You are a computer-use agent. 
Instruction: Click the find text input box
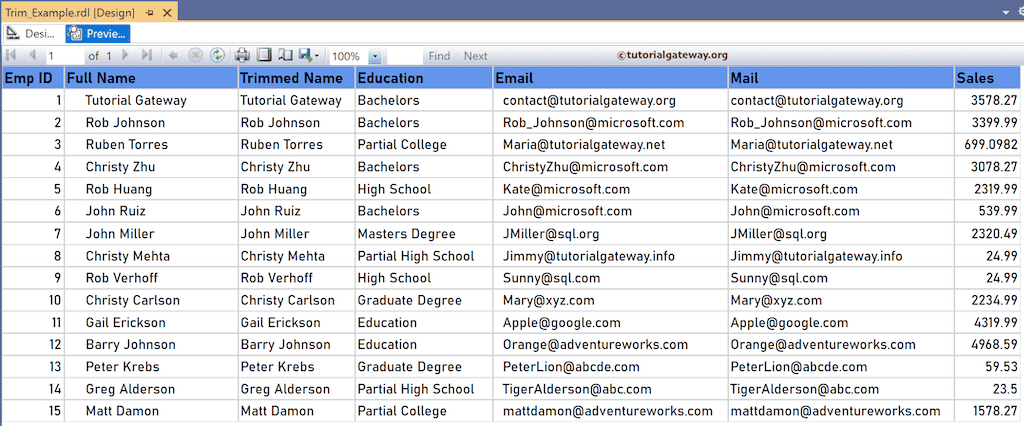click(x=404, y=56)
